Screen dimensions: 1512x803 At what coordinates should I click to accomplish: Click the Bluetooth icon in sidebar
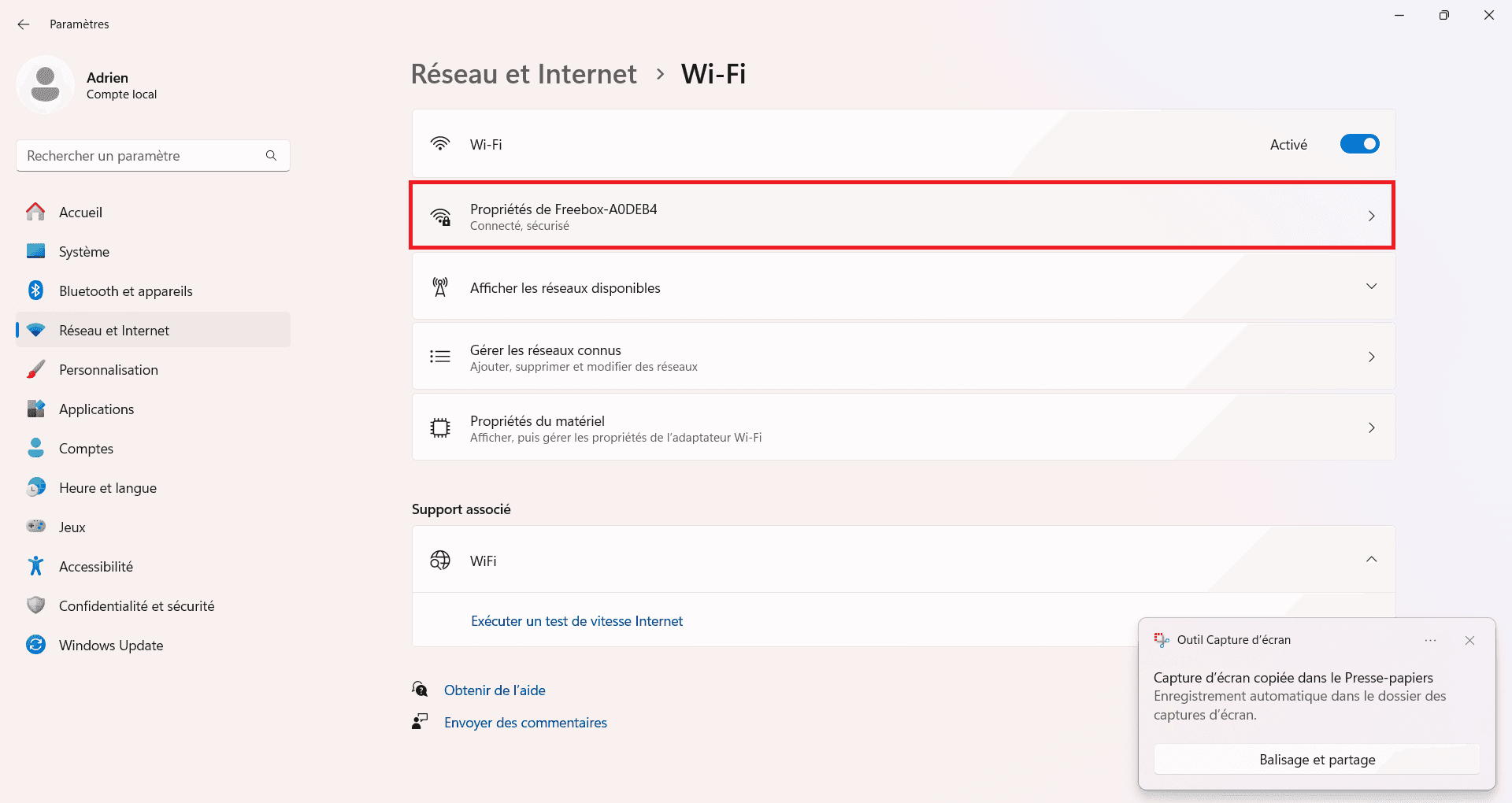click(x=35, y=290)
